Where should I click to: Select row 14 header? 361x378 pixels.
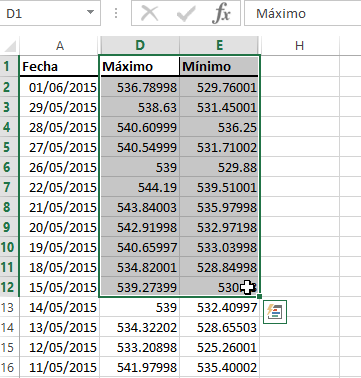(10, 327)
